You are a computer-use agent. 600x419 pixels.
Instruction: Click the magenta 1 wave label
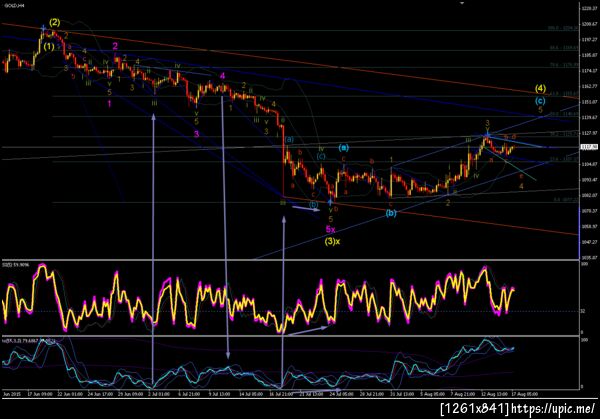coord(109,104)
